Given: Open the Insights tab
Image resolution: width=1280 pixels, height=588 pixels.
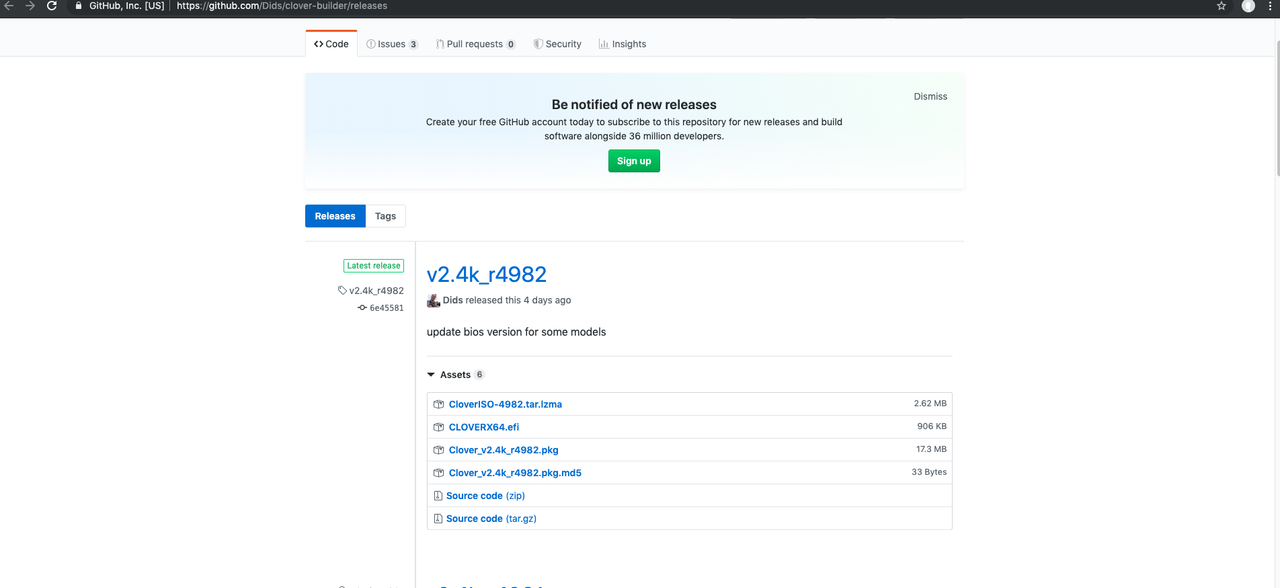Looking at the screenshot, I should 622,44.
